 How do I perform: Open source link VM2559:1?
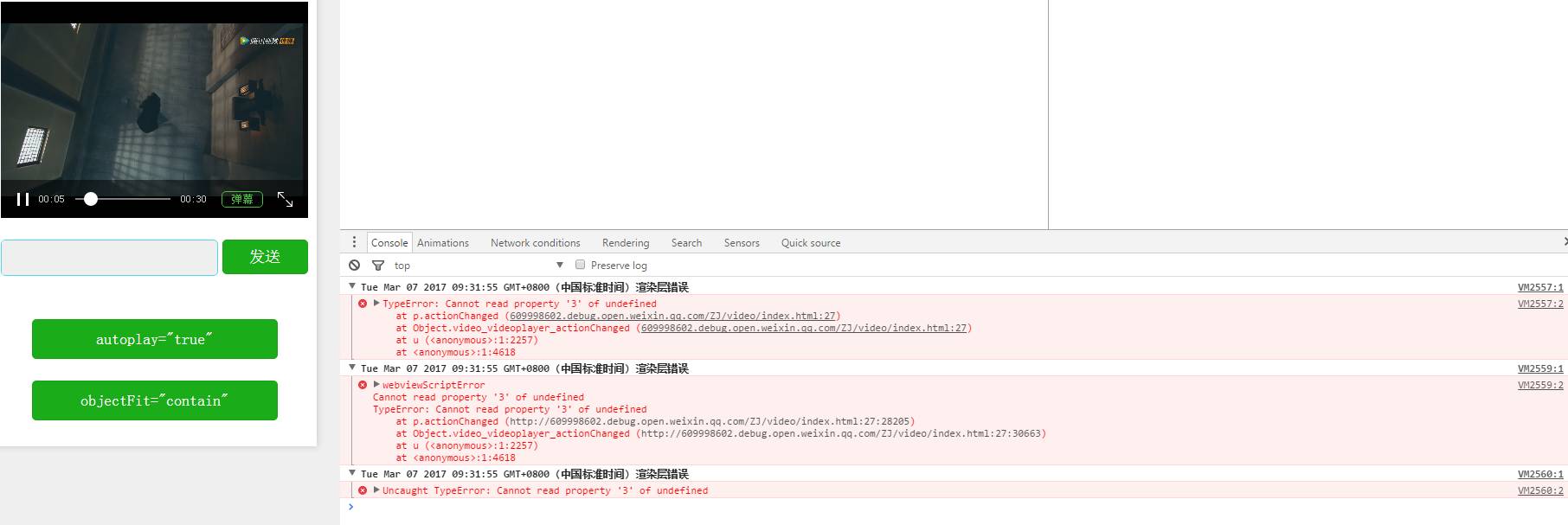coord(1540,368)
